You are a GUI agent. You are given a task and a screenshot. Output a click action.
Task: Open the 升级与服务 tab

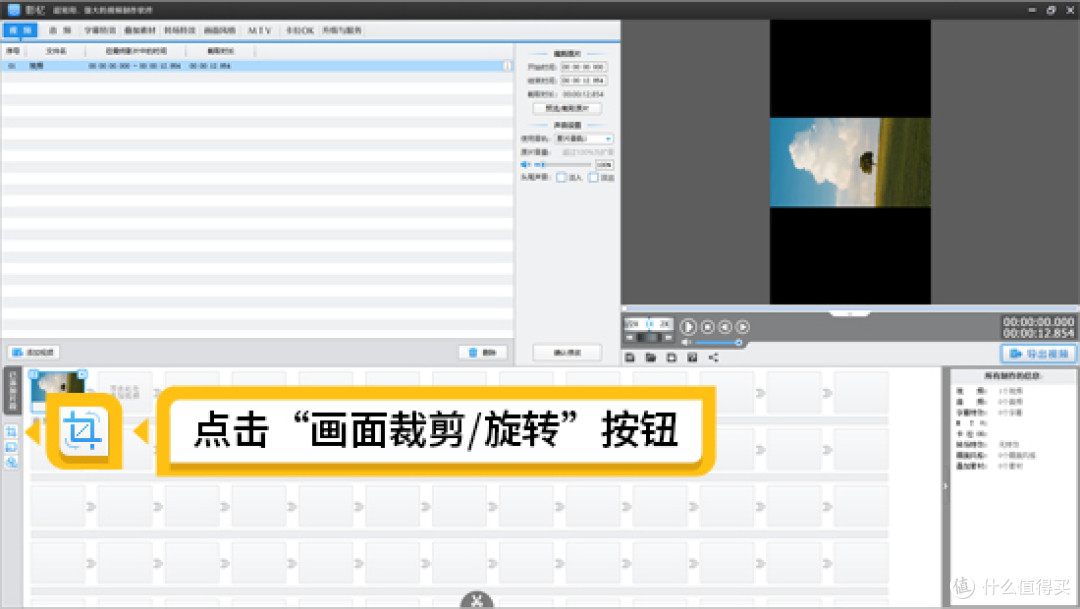coord(342,30)
